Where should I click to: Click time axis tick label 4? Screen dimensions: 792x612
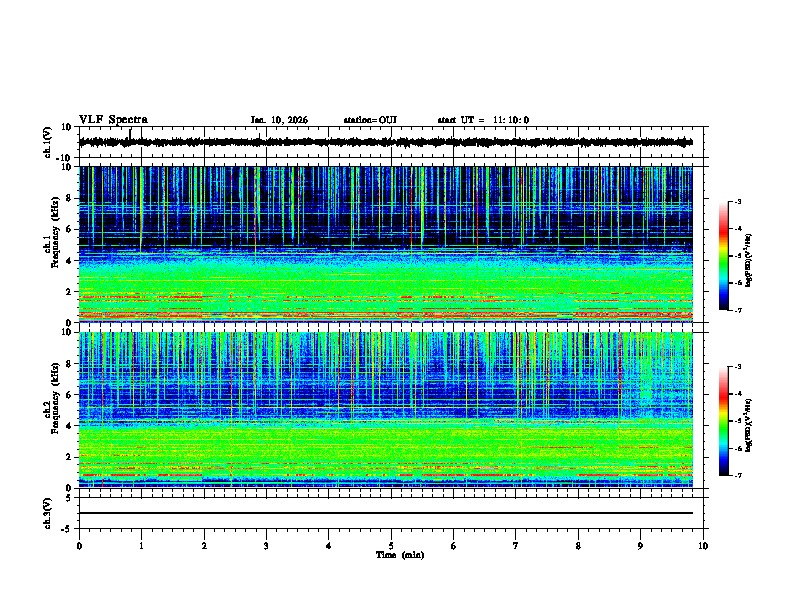(329, 546)
